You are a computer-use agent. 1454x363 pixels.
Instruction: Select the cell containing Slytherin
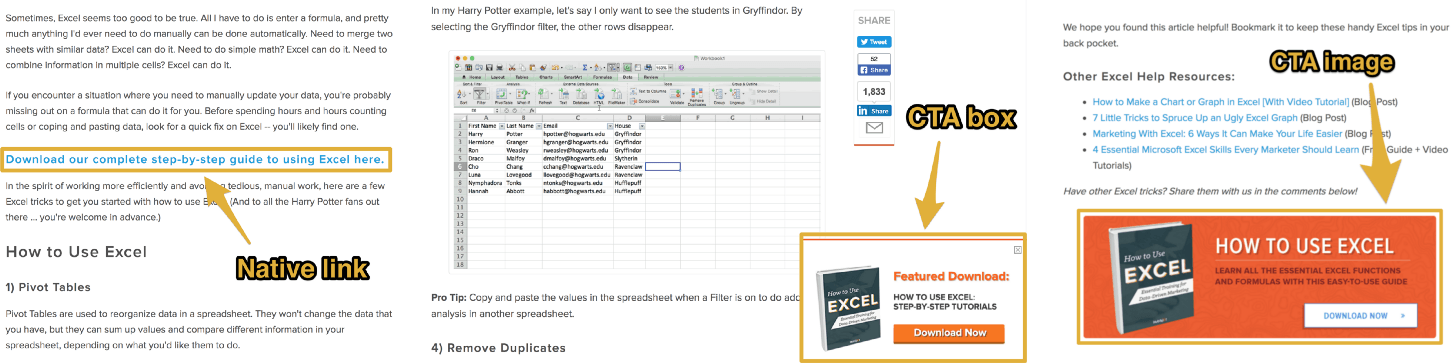(x=629, y=158)
